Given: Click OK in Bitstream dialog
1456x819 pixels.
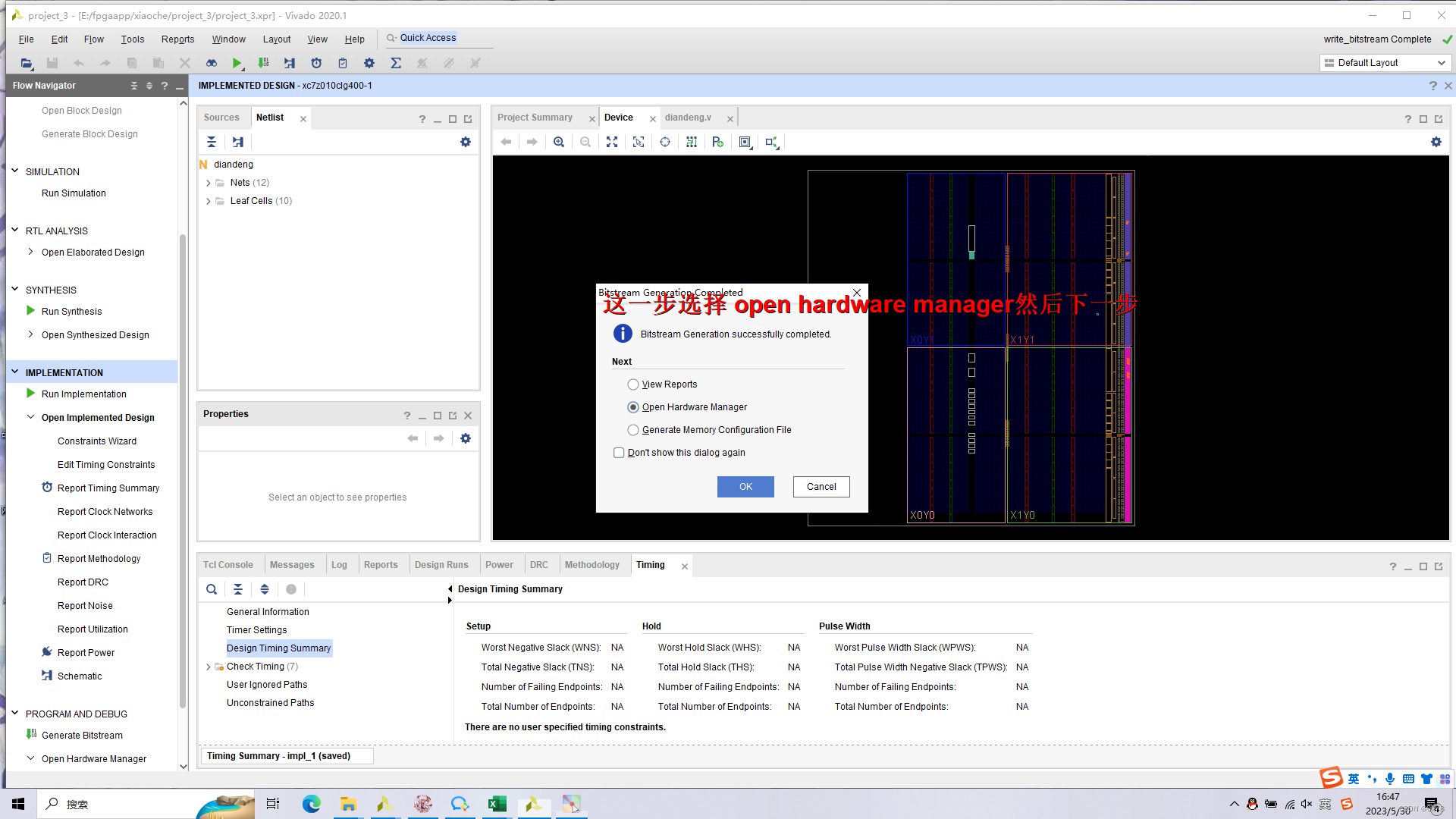Looking at the screenshot, I should pyautogui.click(x=745, y=487).
